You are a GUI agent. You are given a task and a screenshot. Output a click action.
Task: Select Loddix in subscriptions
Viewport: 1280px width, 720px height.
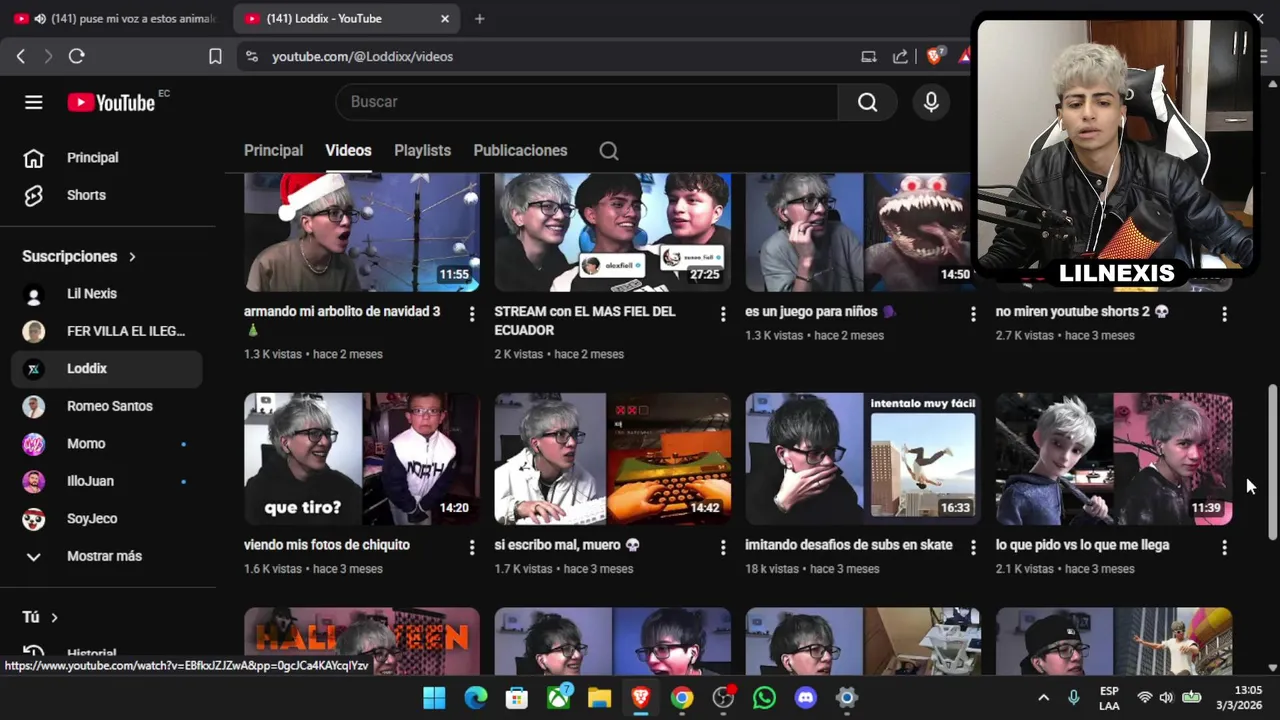[107, 369]
